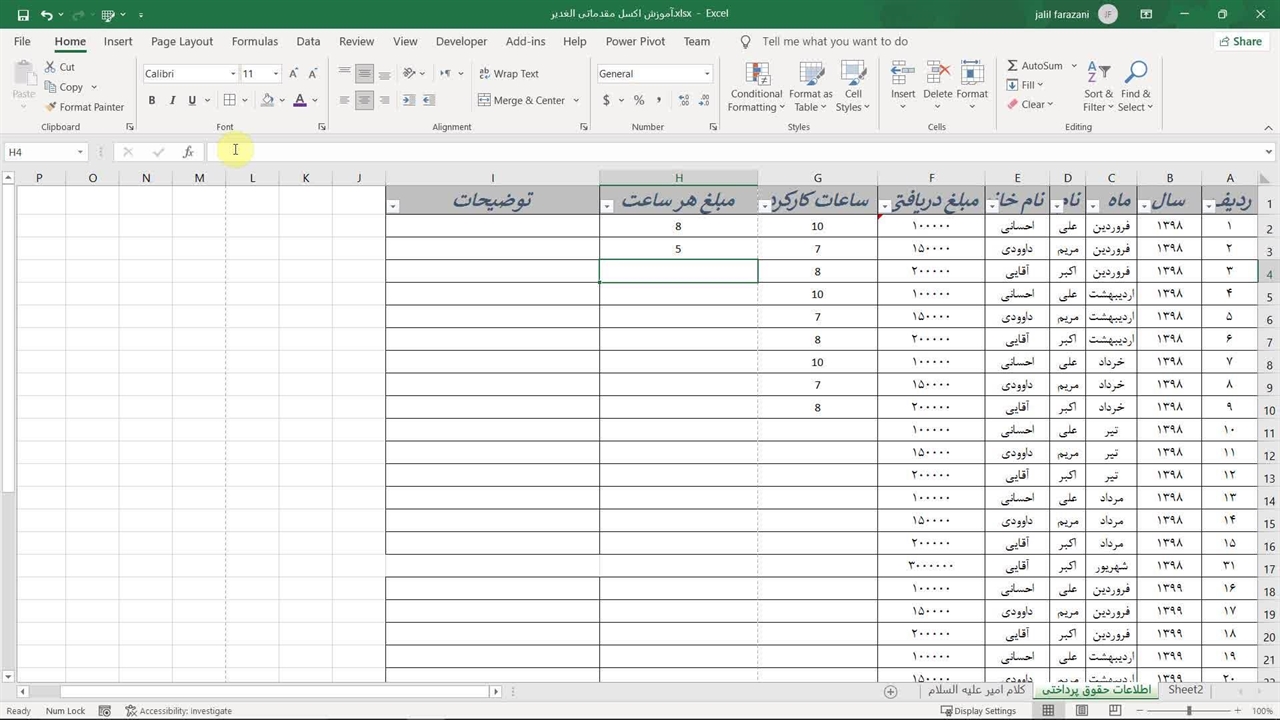Click the Conditional Formatting icon

pyautogui.click(x=756, y=76)
